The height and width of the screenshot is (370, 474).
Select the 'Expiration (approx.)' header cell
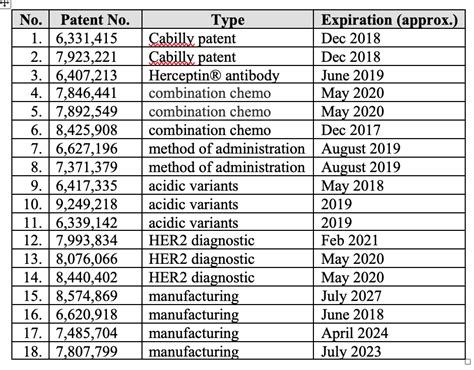pos(389,20)
